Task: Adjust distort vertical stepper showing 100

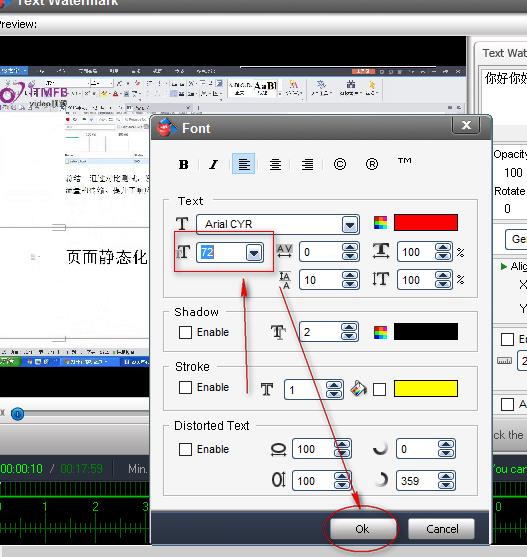Action: coord(342,481)
